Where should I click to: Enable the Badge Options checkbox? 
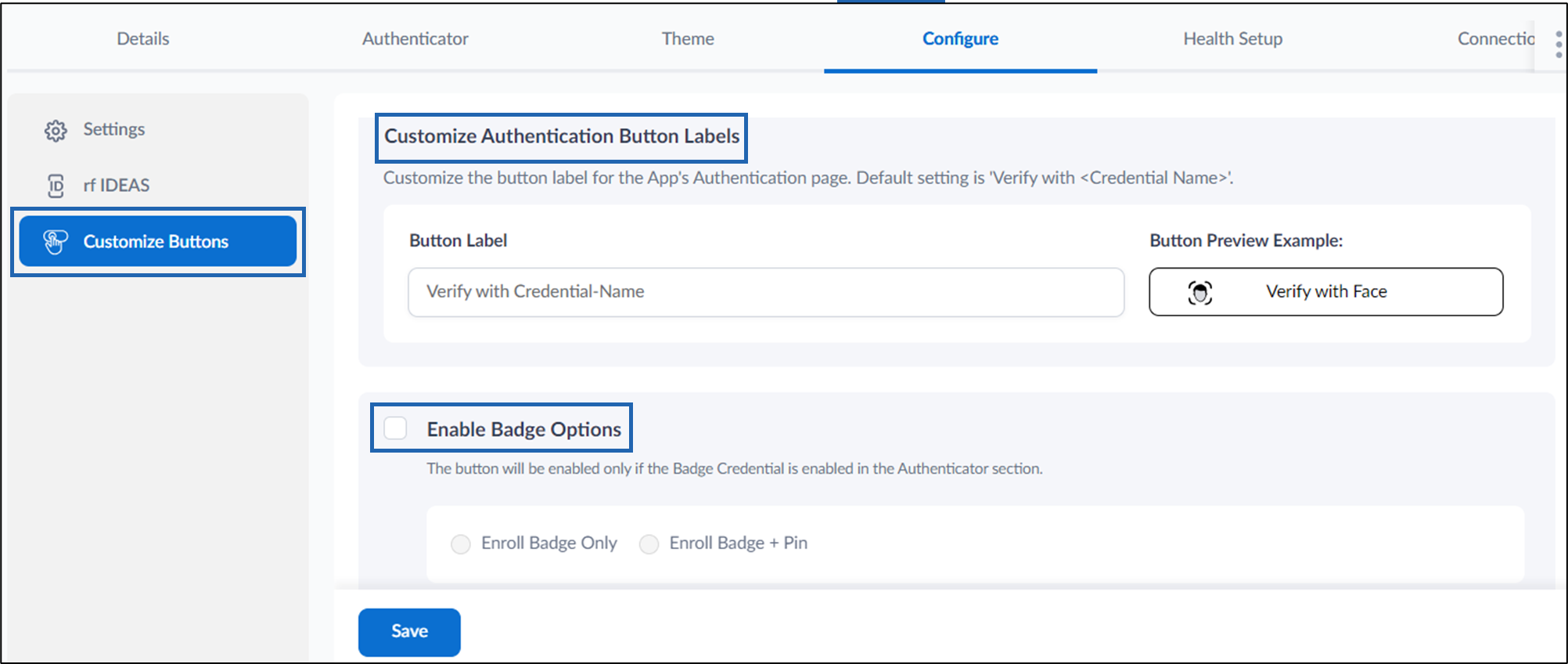pyautogui.click(x=395, y=428)
